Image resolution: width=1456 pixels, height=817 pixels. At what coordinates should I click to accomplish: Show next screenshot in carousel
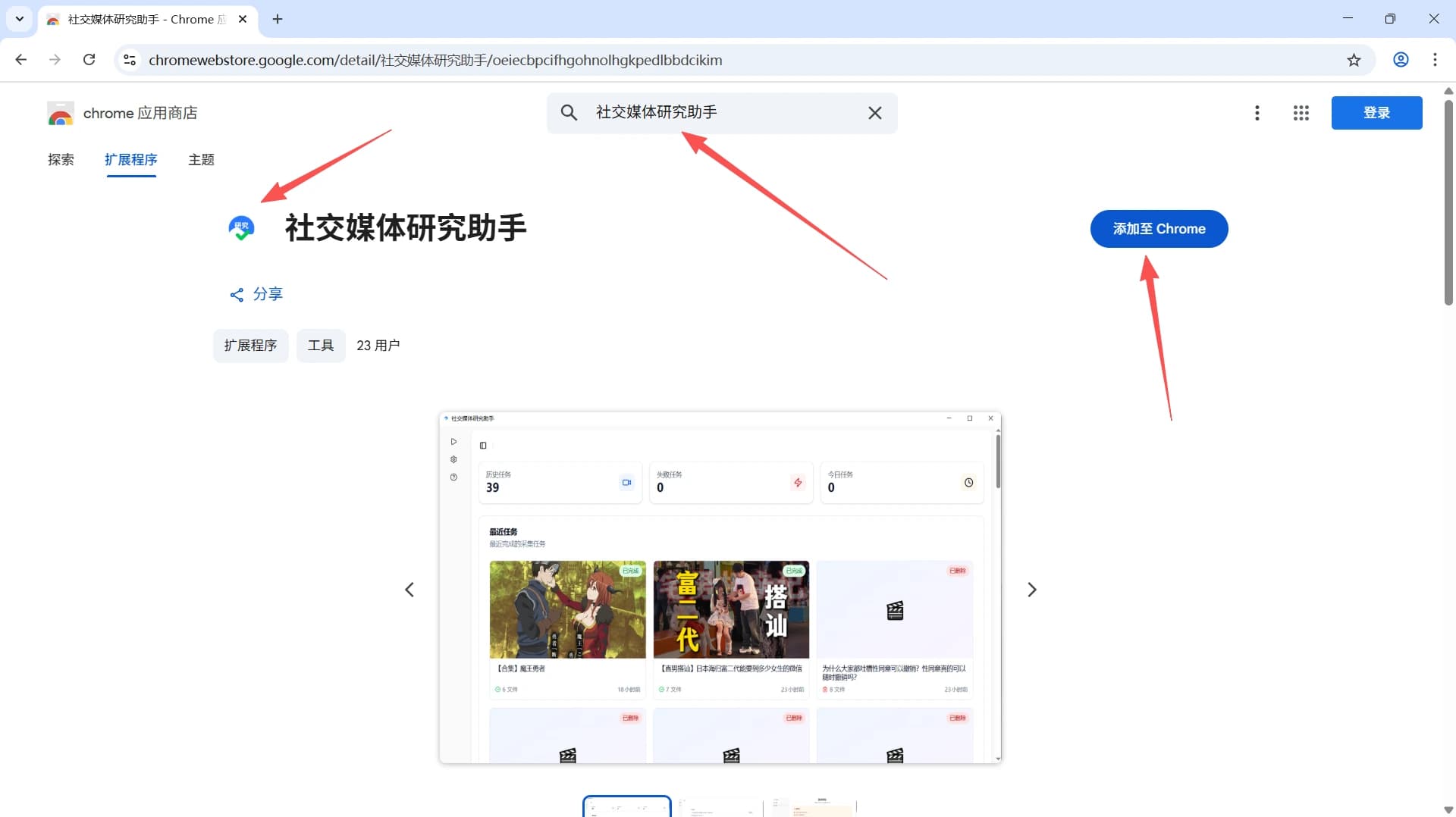click(x=1031, y=590)
